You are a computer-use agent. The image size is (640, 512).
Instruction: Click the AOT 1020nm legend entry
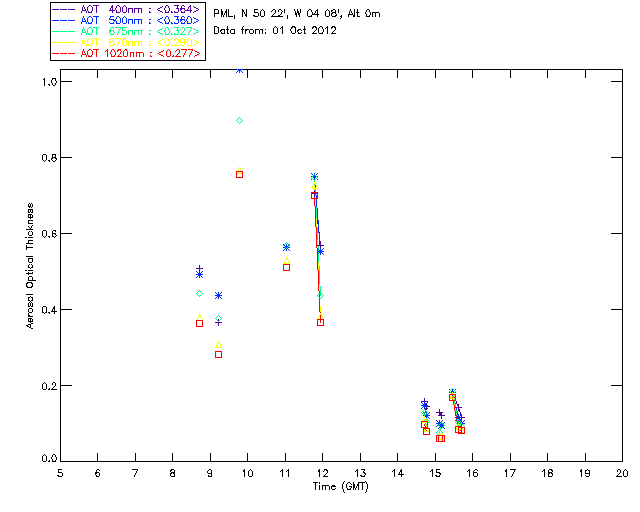click(x=127, y=53)
